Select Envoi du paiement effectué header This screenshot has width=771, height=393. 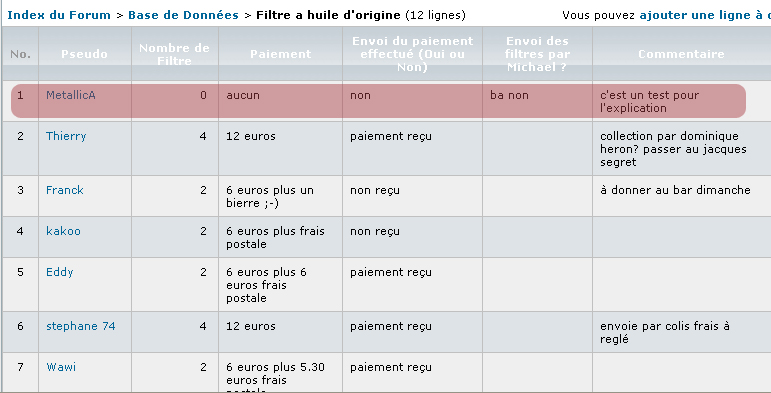pyautogui.click(x=413, y=54)
